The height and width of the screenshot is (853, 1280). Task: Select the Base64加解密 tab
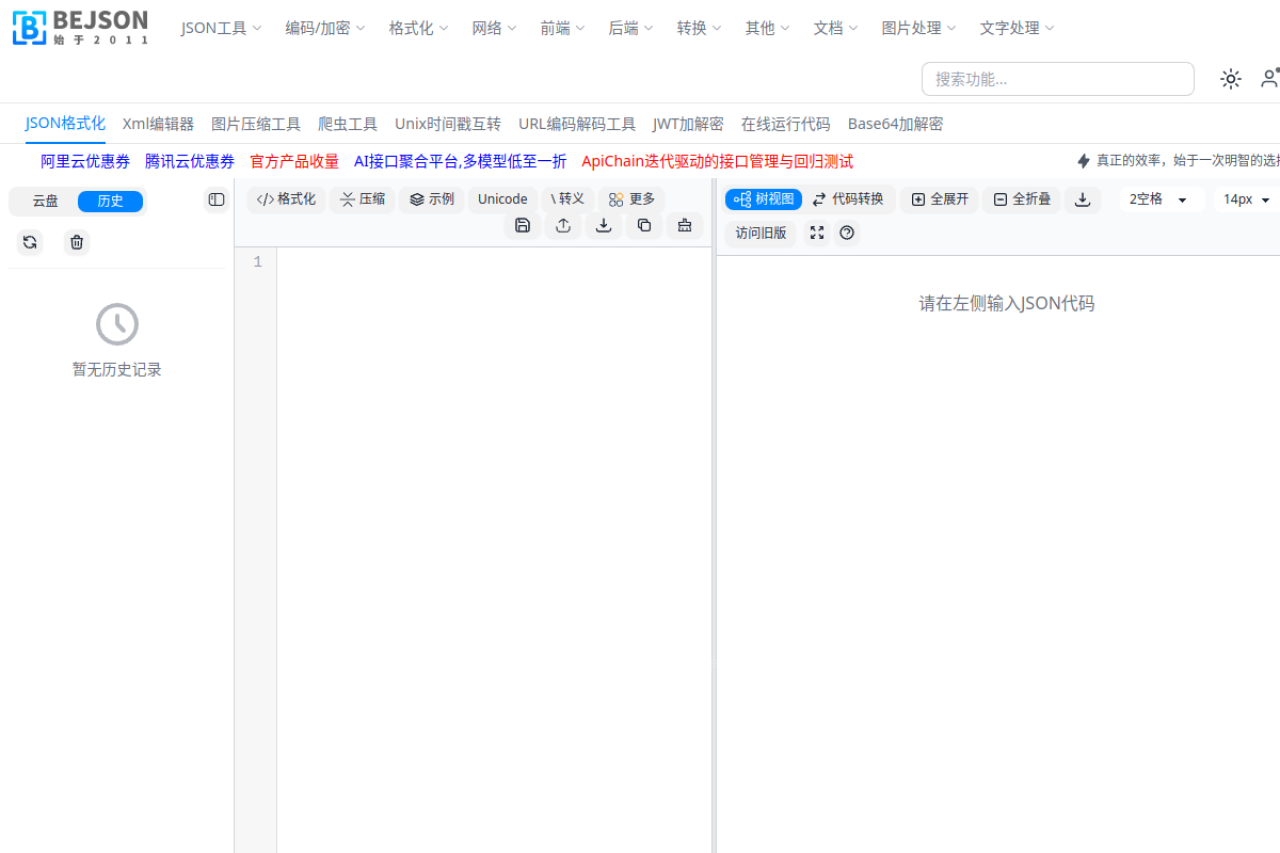(x=895, y=124)
